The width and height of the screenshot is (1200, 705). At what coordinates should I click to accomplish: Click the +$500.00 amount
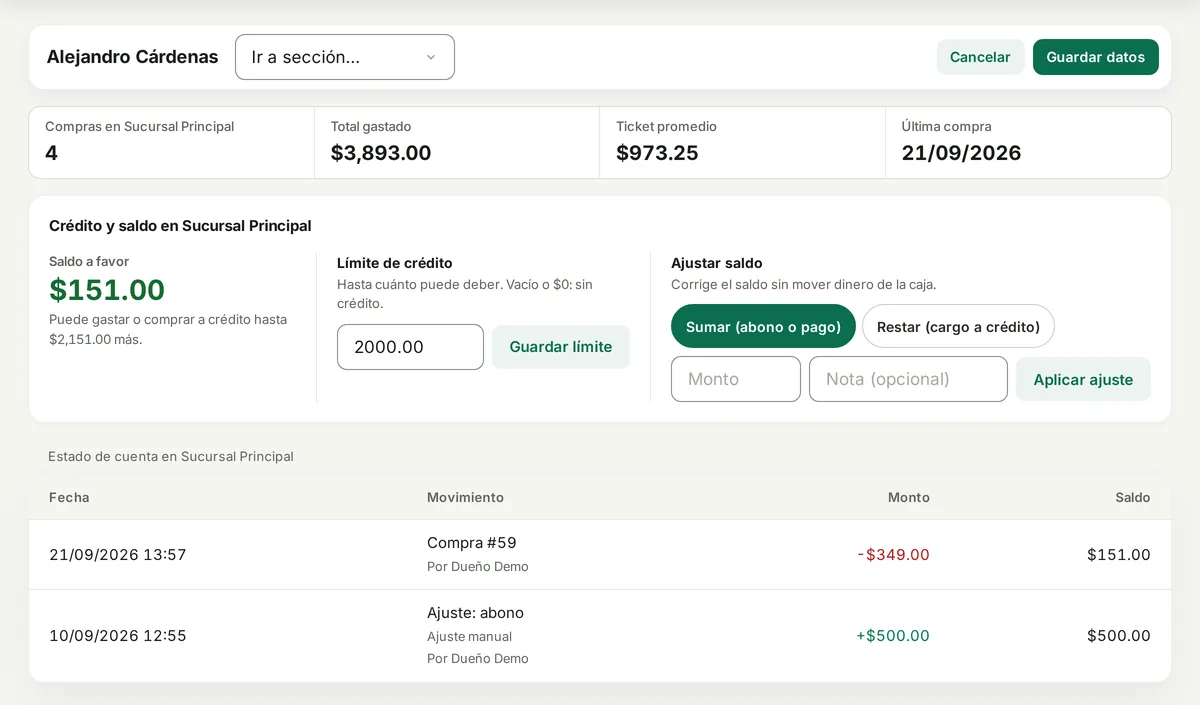[x=893, y=636]
